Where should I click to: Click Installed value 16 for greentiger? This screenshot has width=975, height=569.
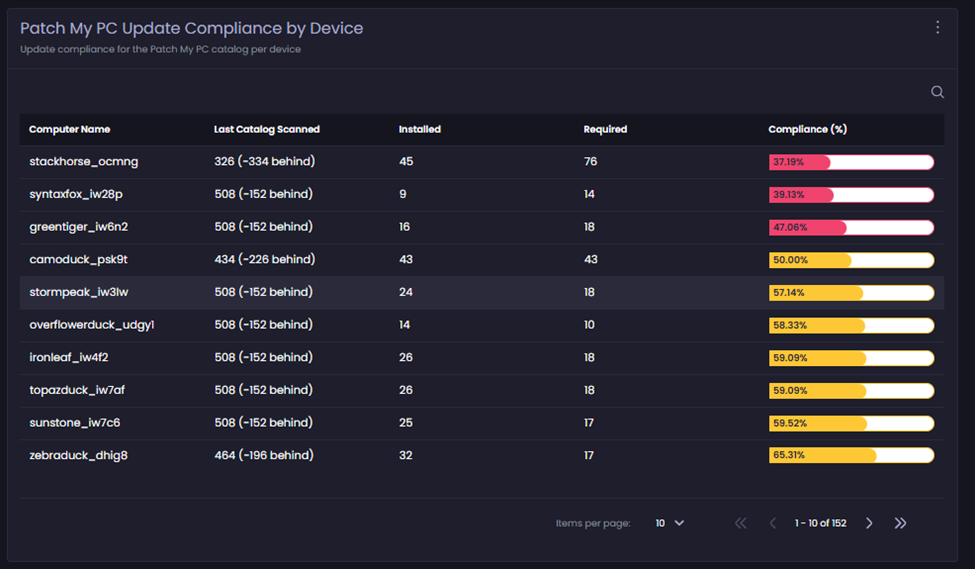[404, 227]
